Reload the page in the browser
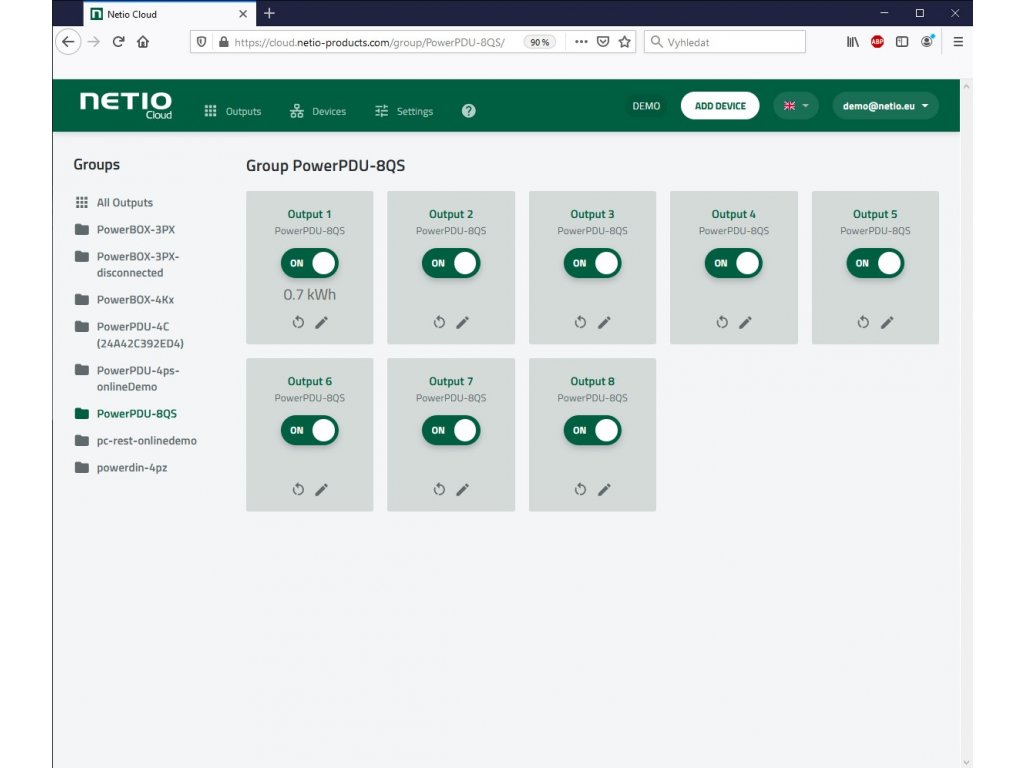Viewport: 1024px width, 768px height. (x=118, y=42)
